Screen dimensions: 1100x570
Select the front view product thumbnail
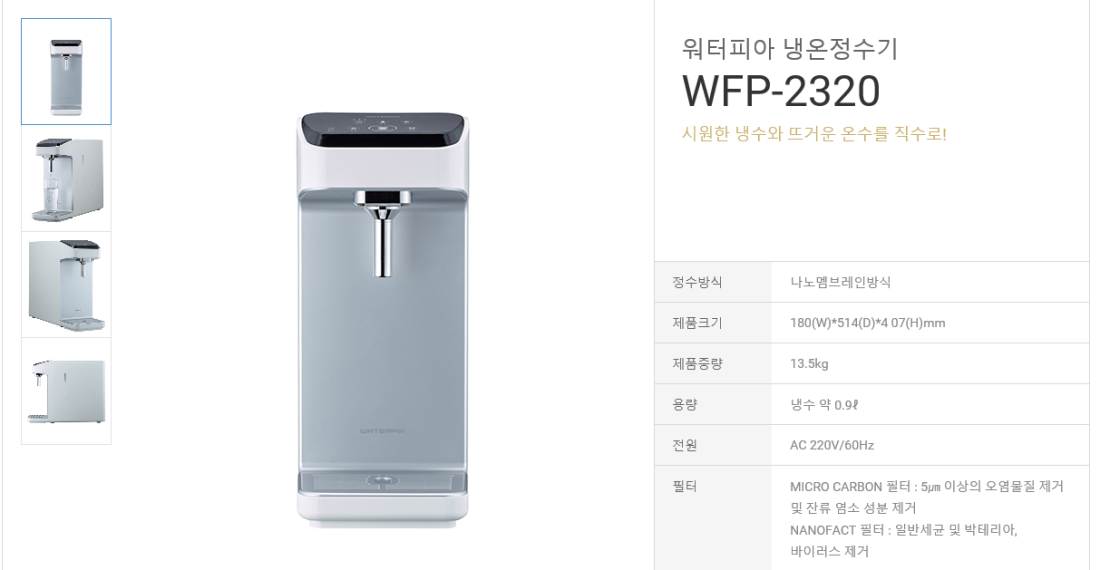point(66,72)
